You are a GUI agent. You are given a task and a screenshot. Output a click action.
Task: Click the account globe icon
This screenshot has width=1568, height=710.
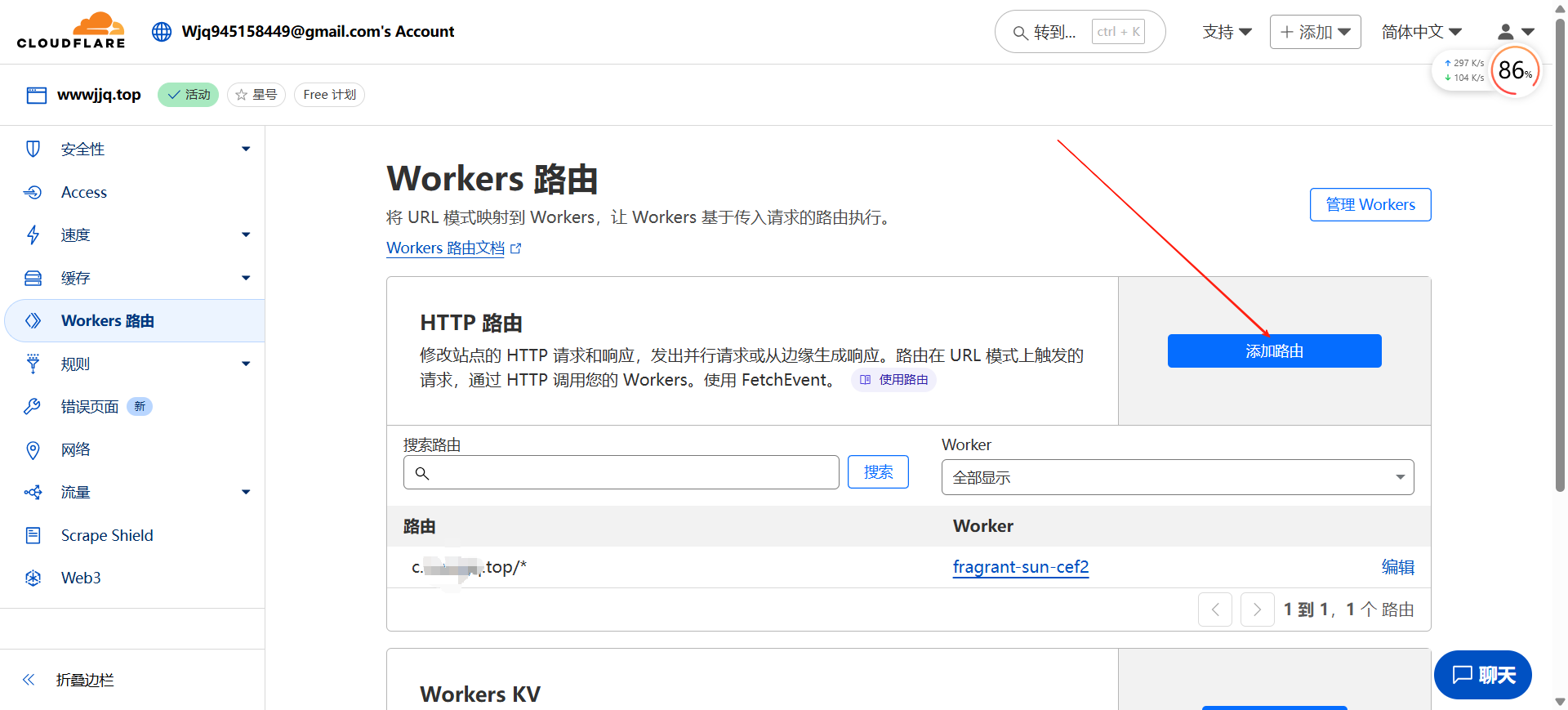click(162, 32)
